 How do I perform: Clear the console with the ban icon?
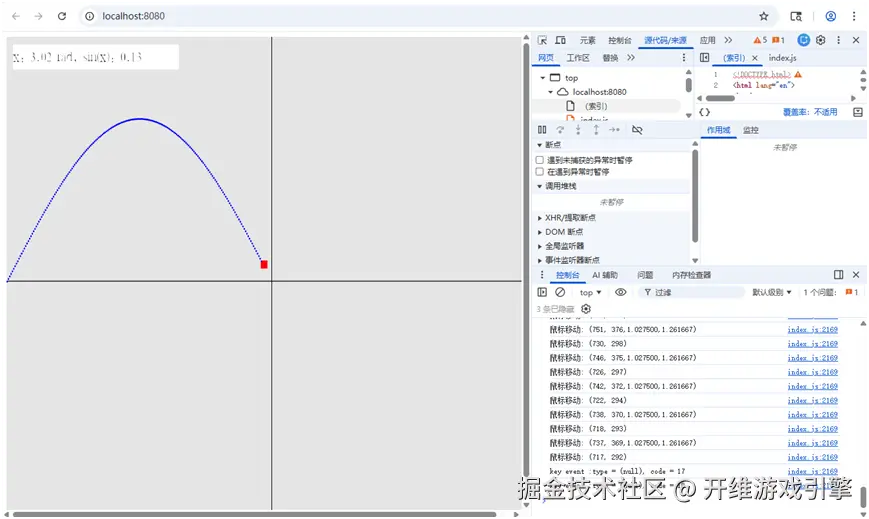[560, 292]
